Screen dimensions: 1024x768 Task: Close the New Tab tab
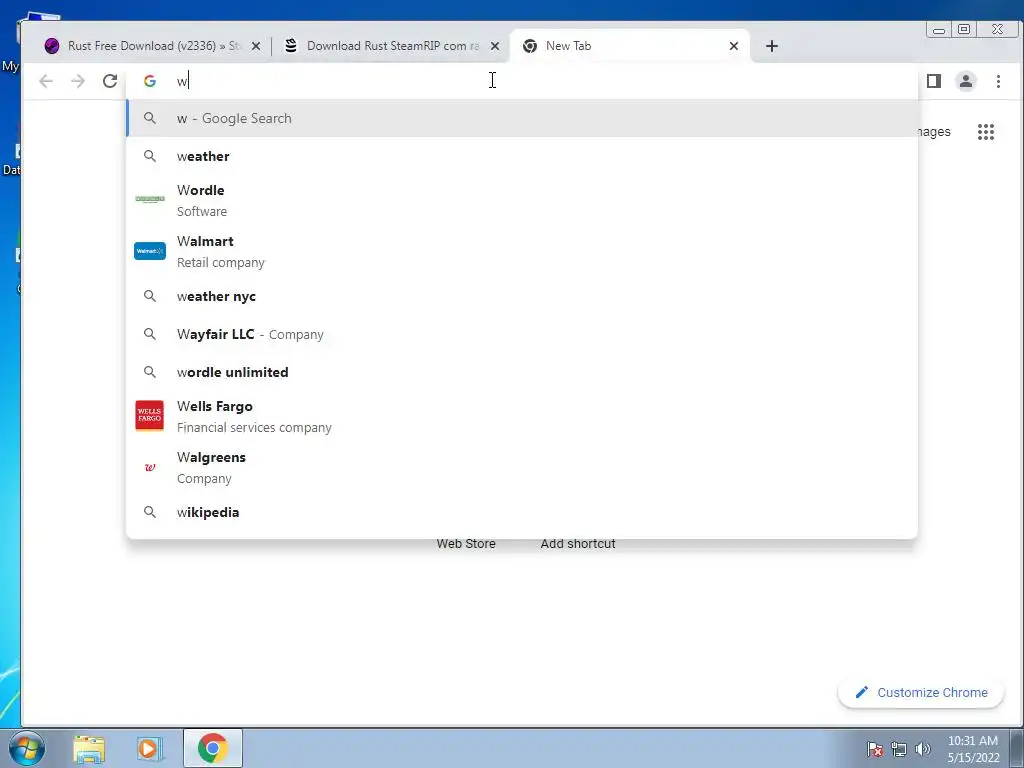tap(733, 46)
